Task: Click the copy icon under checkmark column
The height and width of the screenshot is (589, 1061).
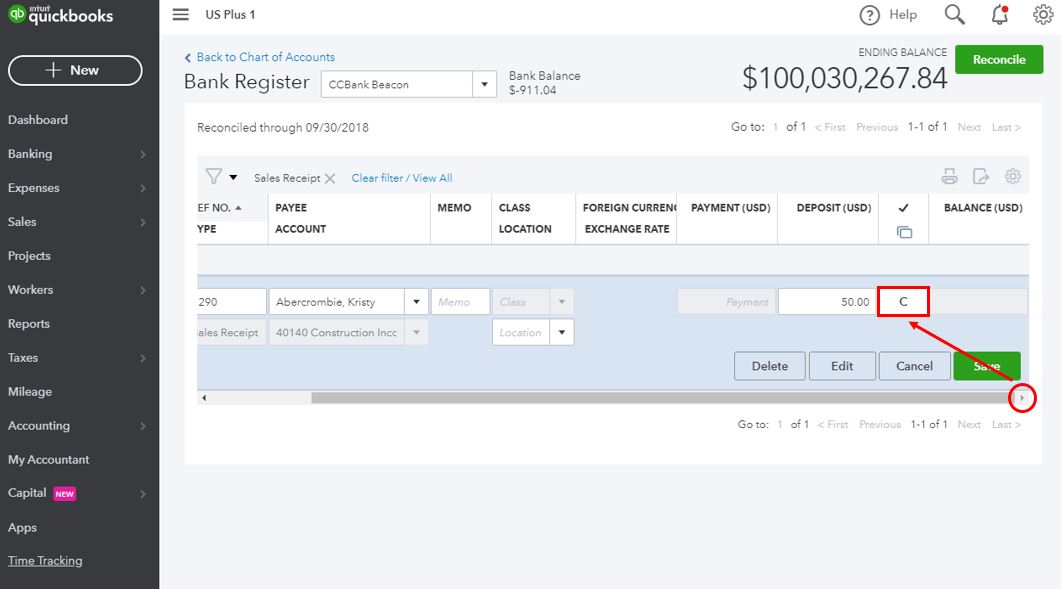Action: (x=904, y=232)
